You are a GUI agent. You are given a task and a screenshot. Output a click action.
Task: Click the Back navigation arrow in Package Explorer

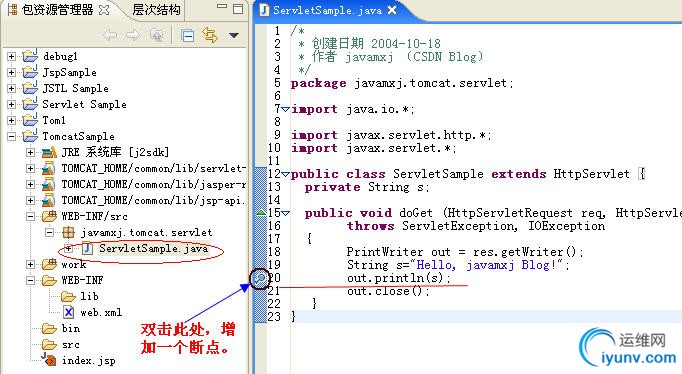point(110,35)
